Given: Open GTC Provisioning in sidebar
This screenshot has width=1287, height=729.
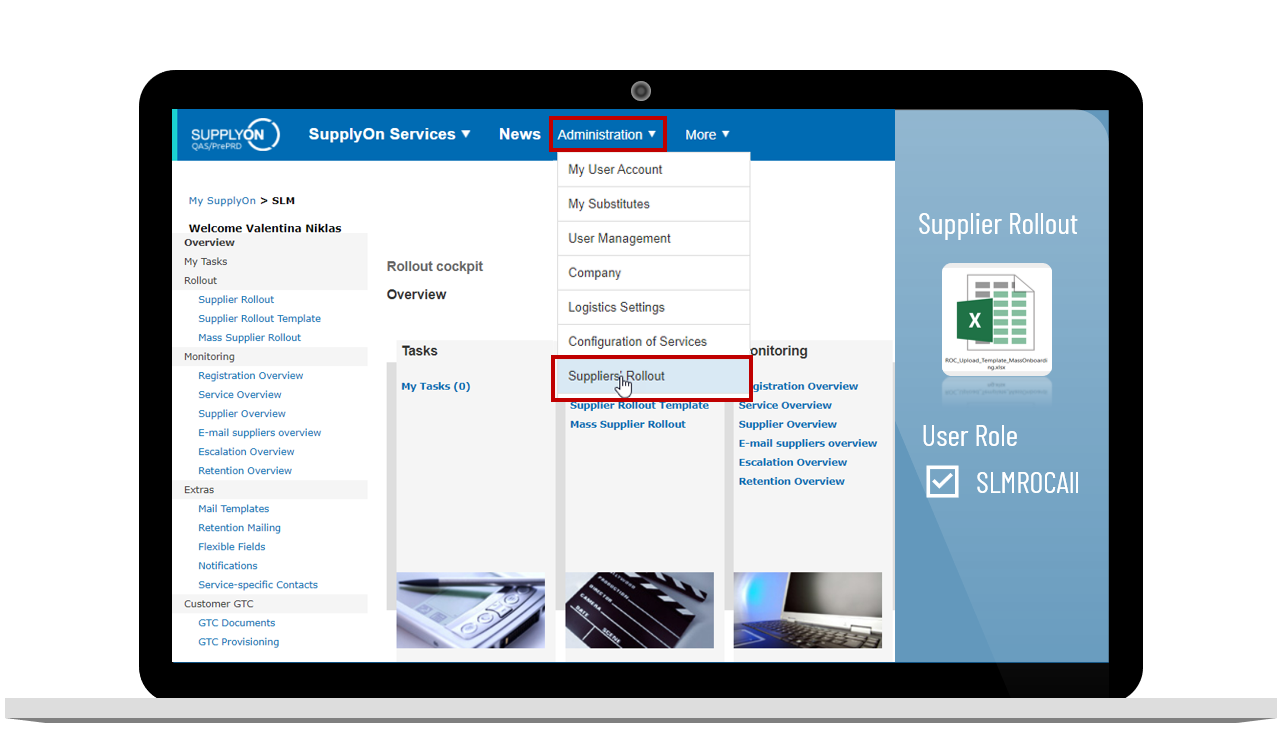Looking at the screenshot, I should tap(238, 642).
